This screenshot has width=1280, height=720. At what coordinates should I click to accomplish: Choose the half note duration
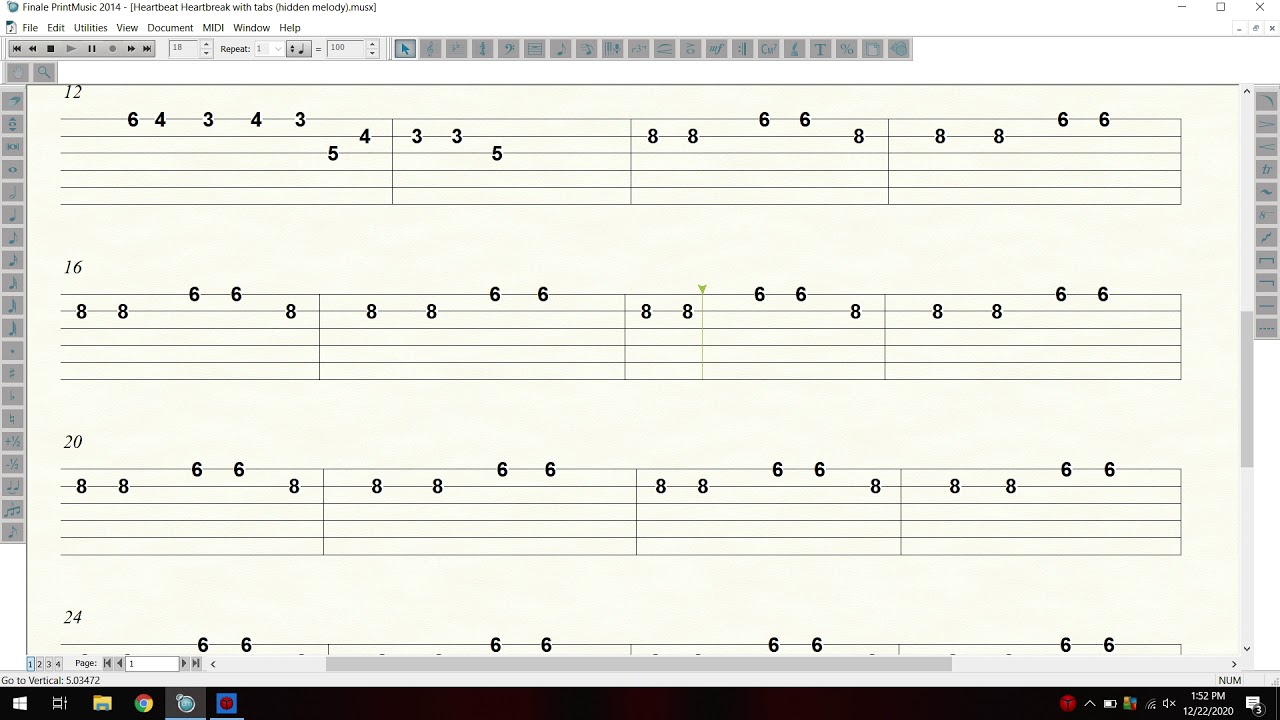tap(13, 192)
